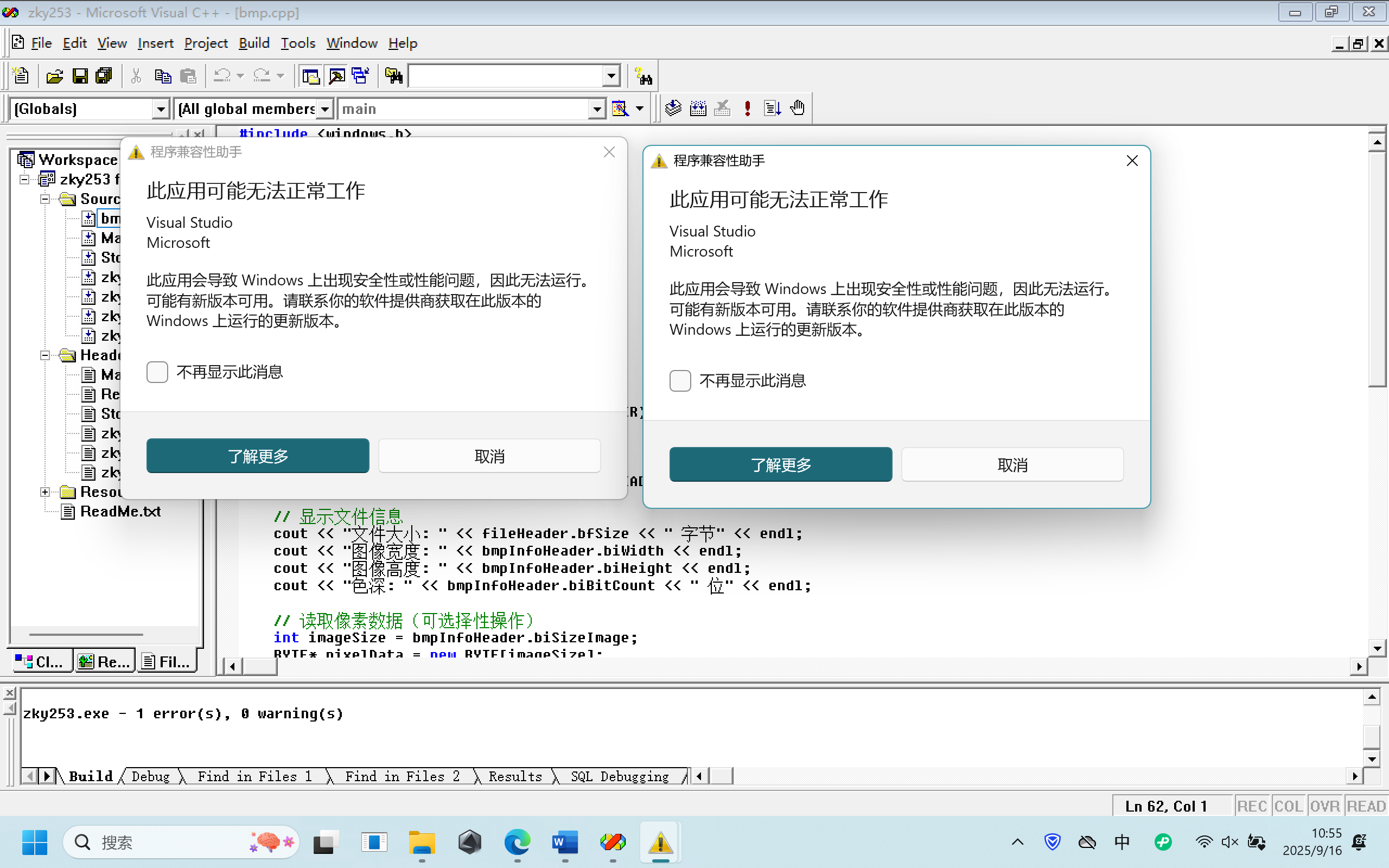This screenshot has width=1389, height=868.
Task: Click the Execute Program exclamation icon
Action: (747, 108)
